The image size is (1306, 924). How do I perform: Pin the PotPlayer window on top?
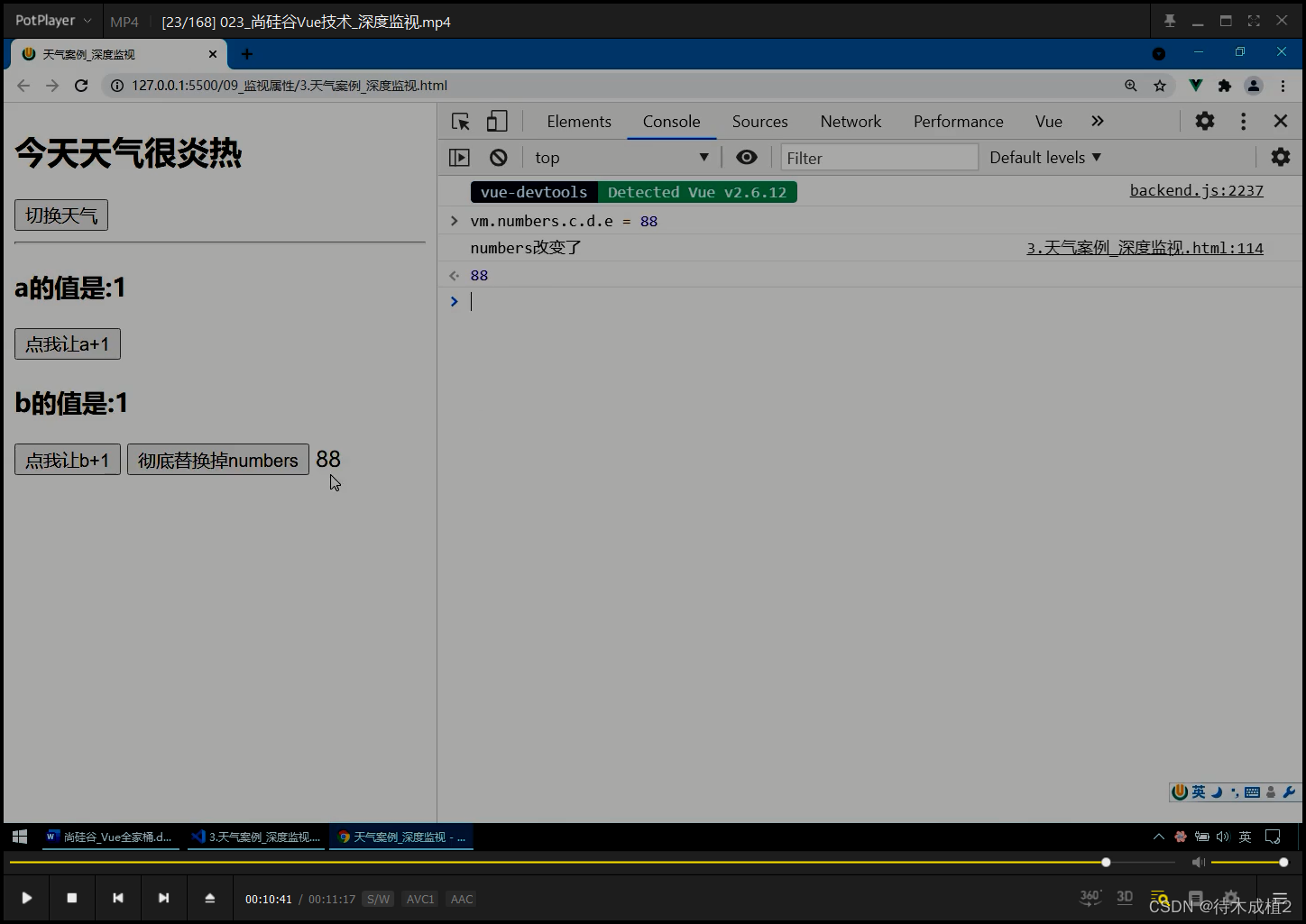click(1170, 21)
